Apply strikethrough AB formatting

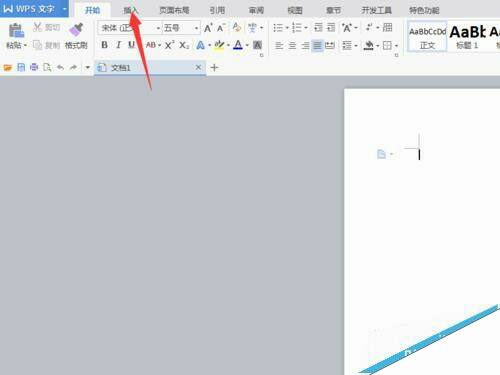click(151, 45)
